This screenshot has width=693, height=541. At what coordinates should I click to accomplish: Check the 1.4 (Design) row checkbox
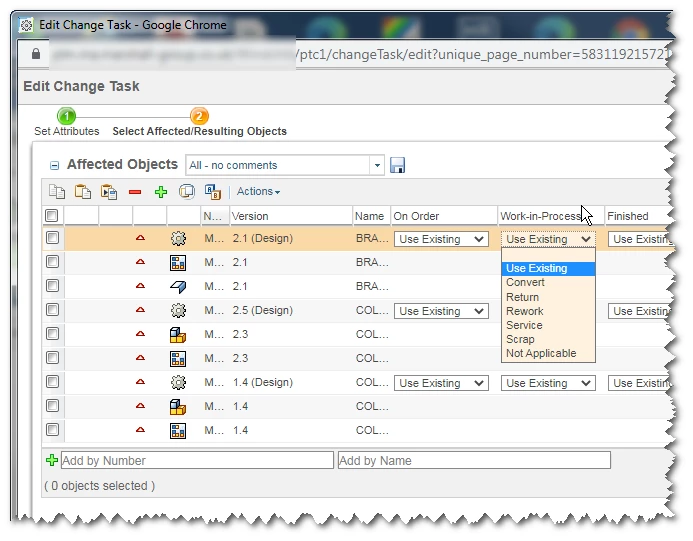(x=53, y=381)
